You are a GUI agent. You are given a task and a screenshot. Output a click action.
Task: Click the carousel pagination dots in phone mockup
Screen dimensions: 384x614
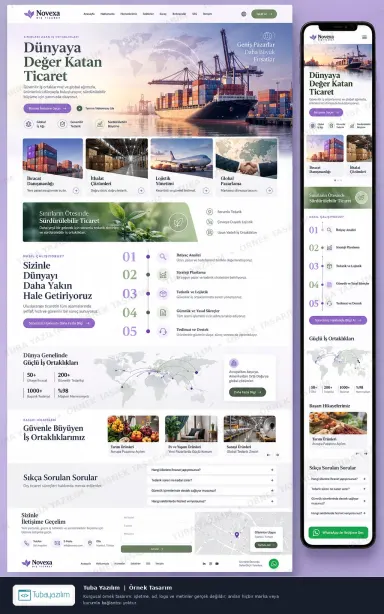coord(338,180)
